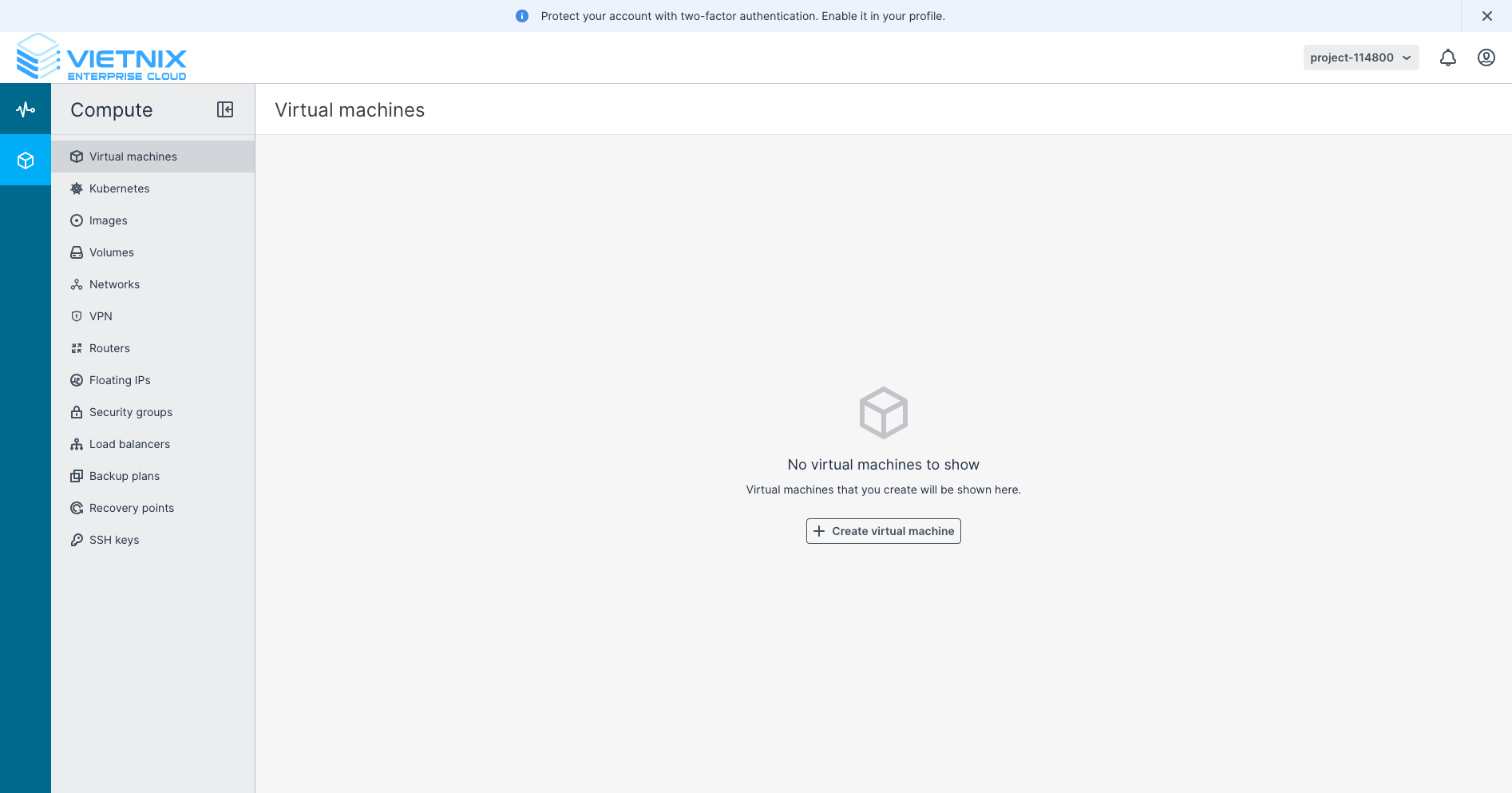Viewport: 1512px width, 793px height.
Task: Open the project-114800 project switcher
Action: click(x=1353, y=57)
